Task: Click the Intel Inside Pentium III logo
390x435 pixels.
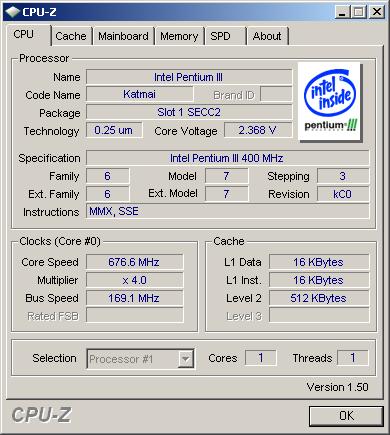Action: tap(329, 102)
